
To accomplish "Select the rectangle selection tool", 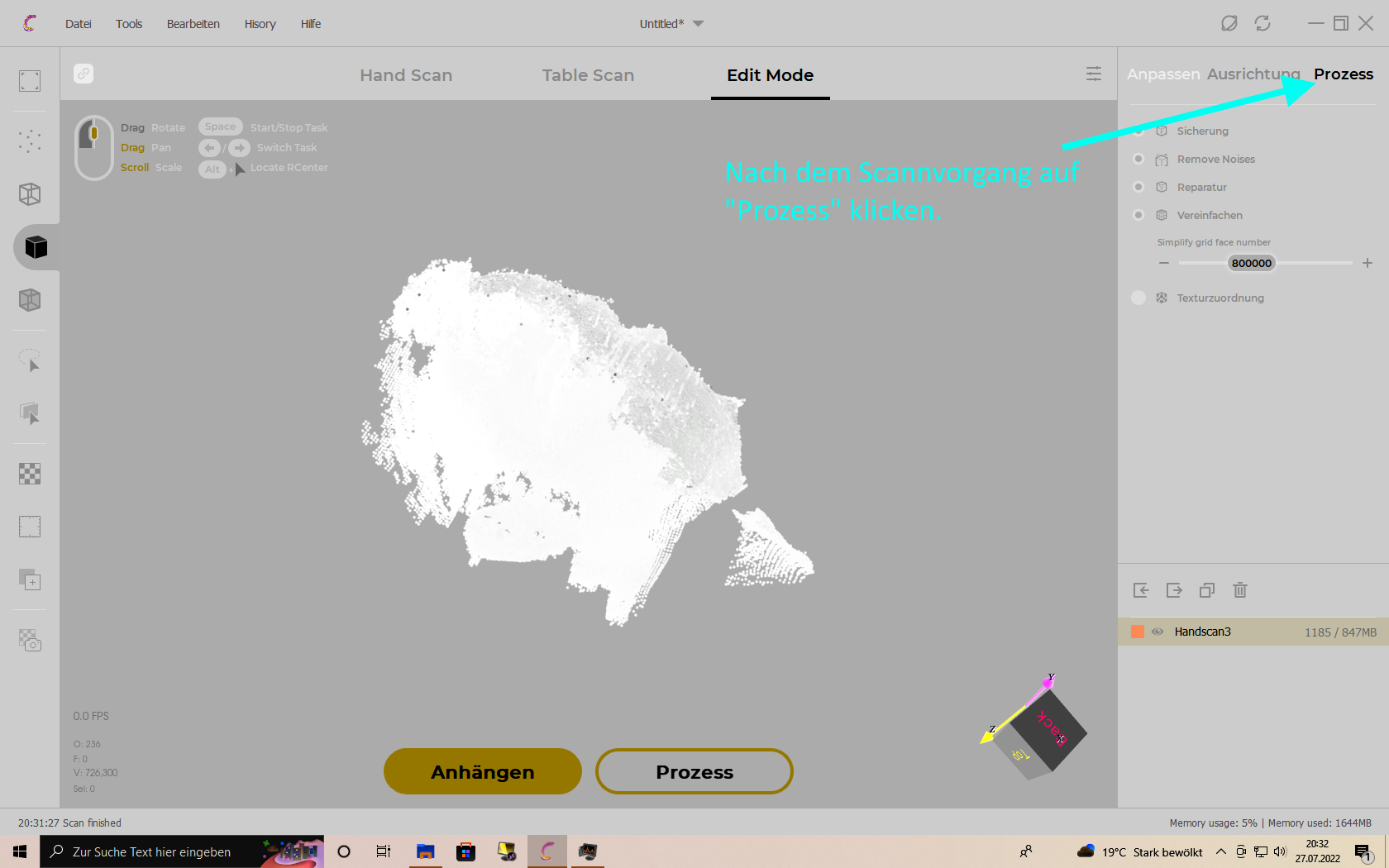I will pos(30,526).
